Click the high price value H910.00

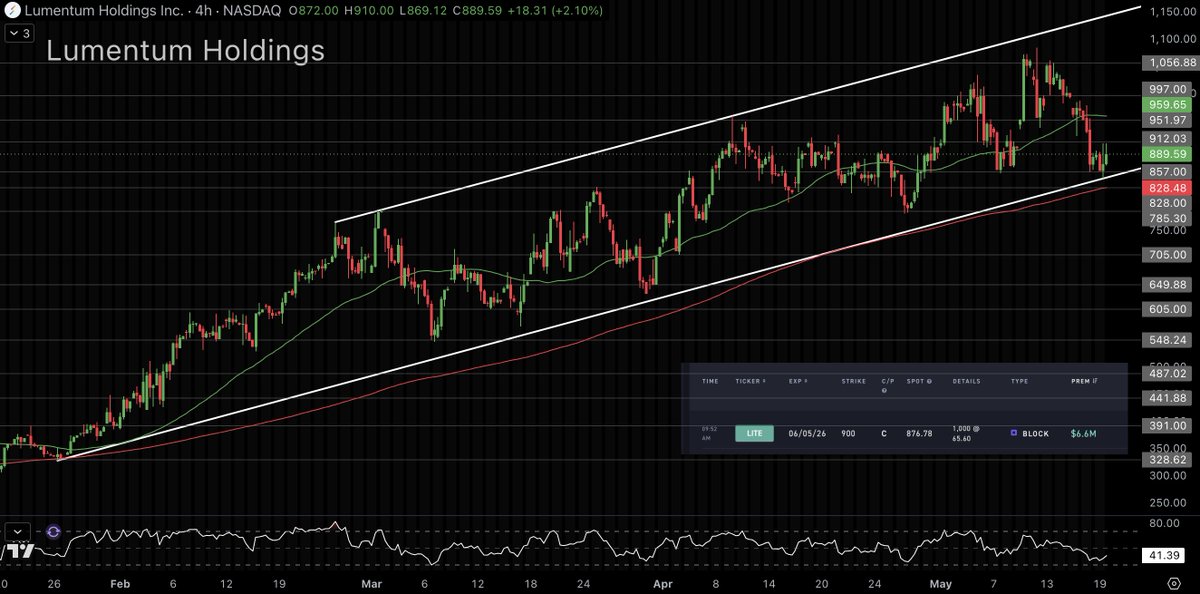[367, 10]
